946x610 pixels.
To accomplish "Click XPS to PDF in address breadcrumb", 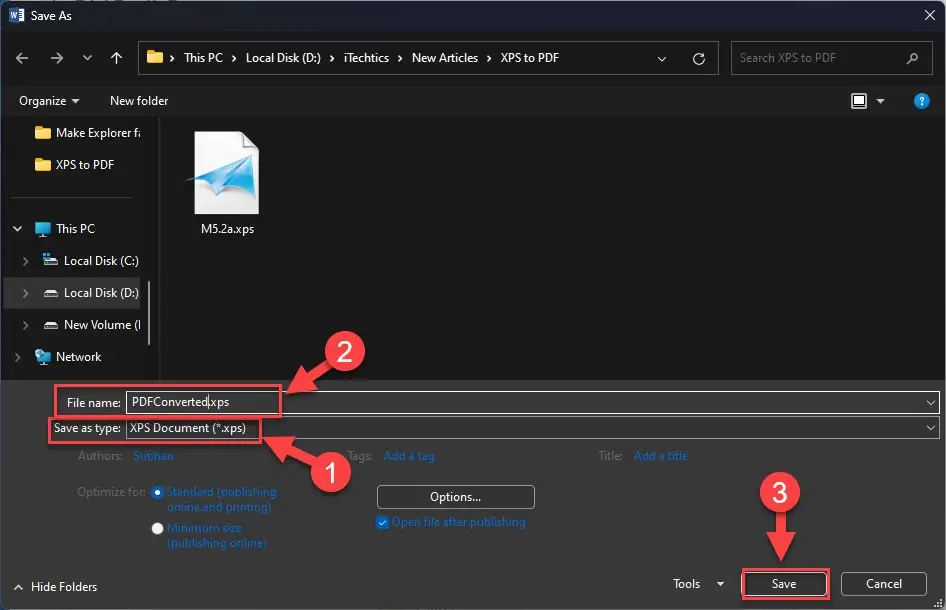I will pos(530,58).
